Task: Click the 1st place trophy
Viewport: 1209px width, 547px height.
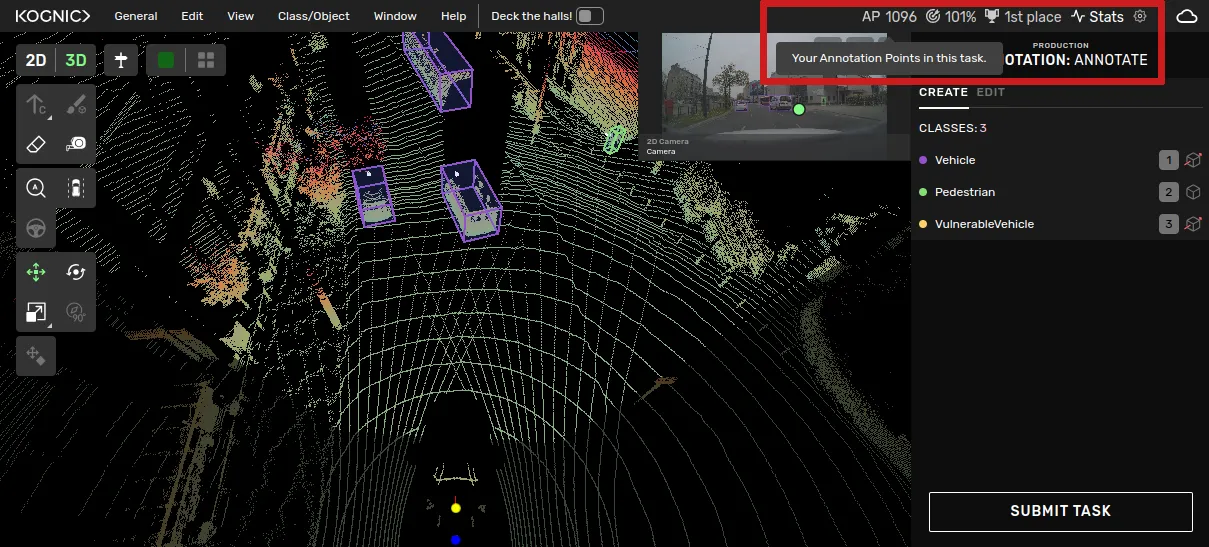Action: (1023, 17)
